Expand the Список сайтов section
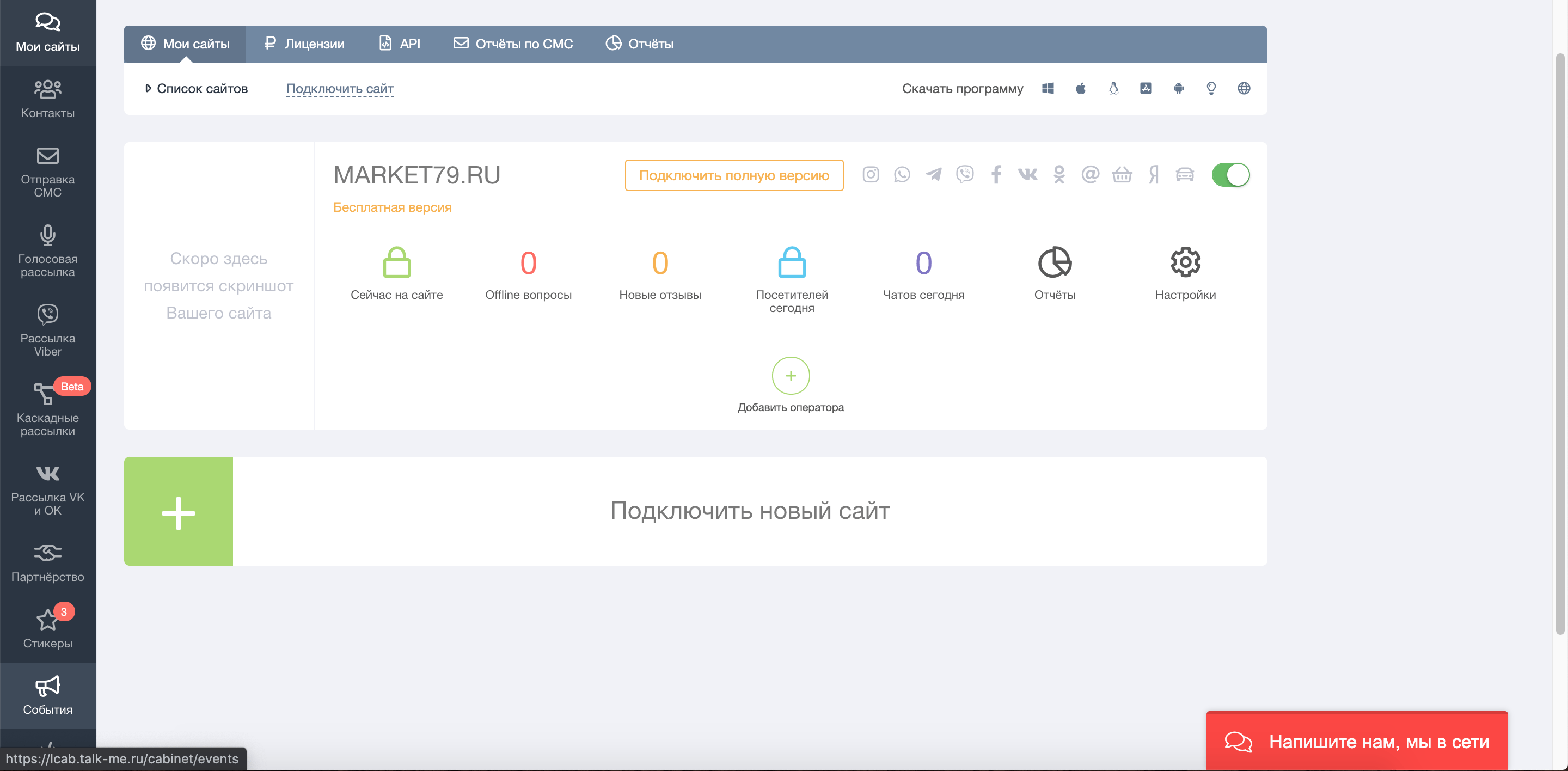Image resolution: width=1568 pixels, height=771 pixels. point(196,89)
